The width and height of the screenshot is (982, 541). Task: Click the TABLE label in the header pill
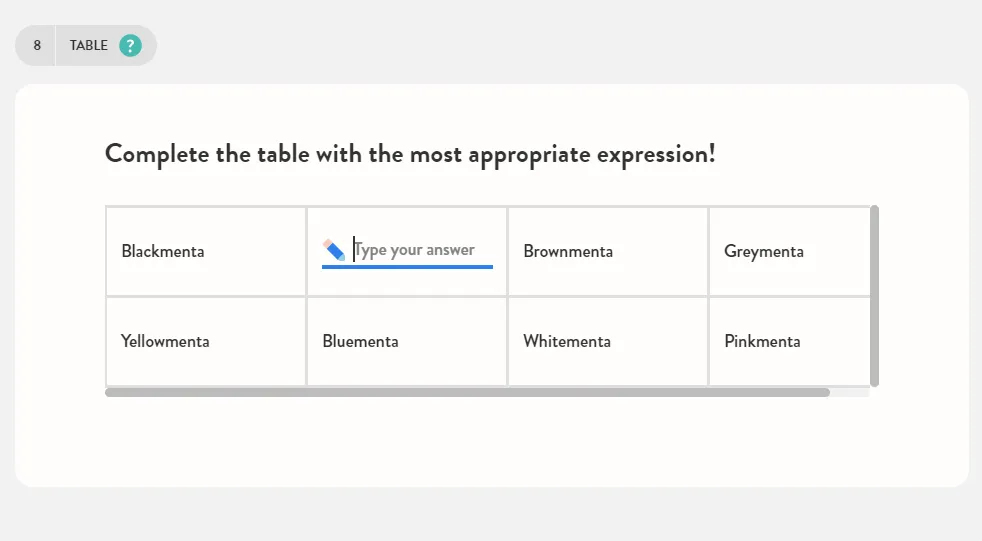[x=88, y=45]
